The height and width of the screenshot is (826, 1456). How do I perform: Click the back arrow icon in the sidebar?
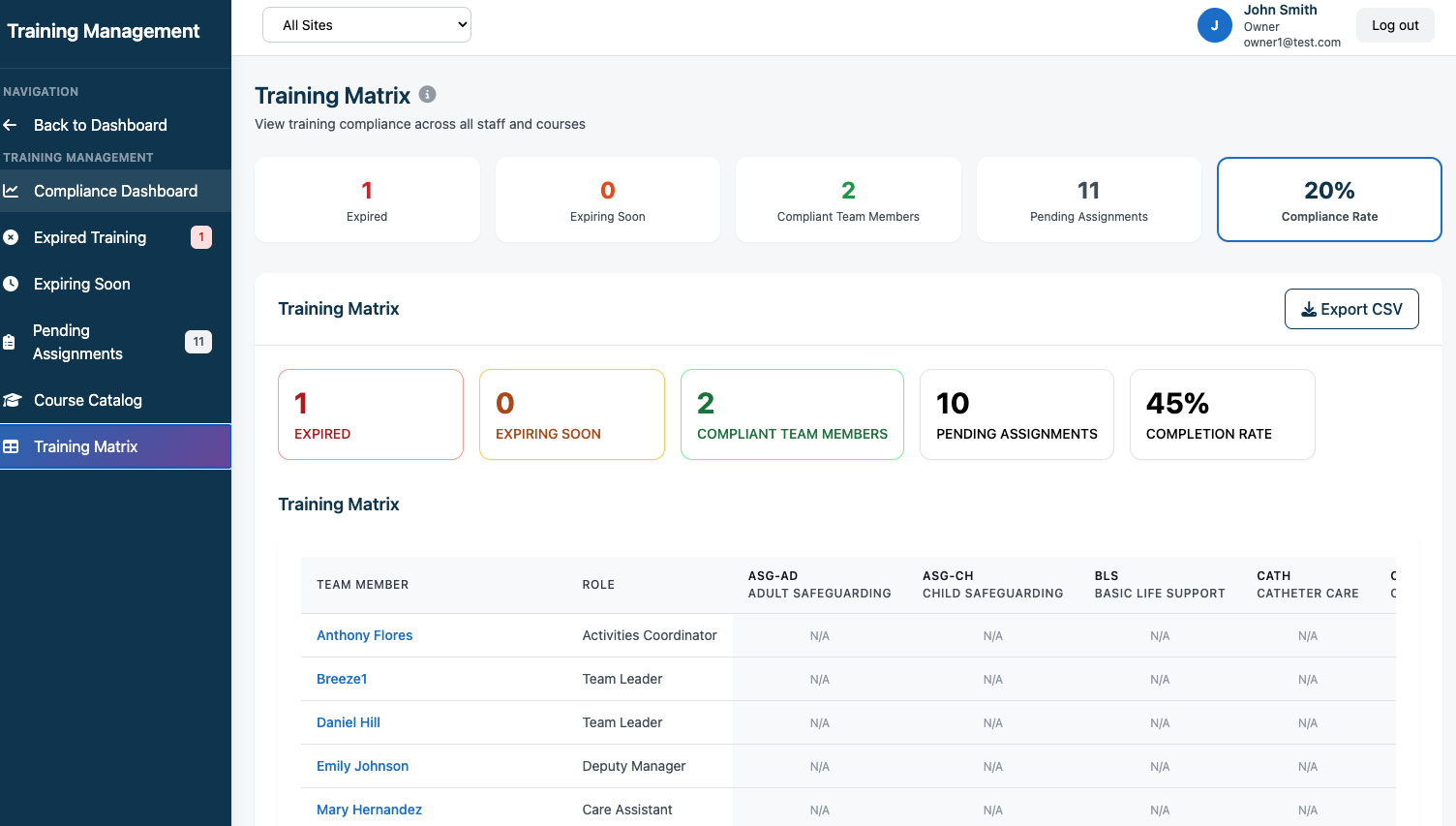(x=11, y=125)
